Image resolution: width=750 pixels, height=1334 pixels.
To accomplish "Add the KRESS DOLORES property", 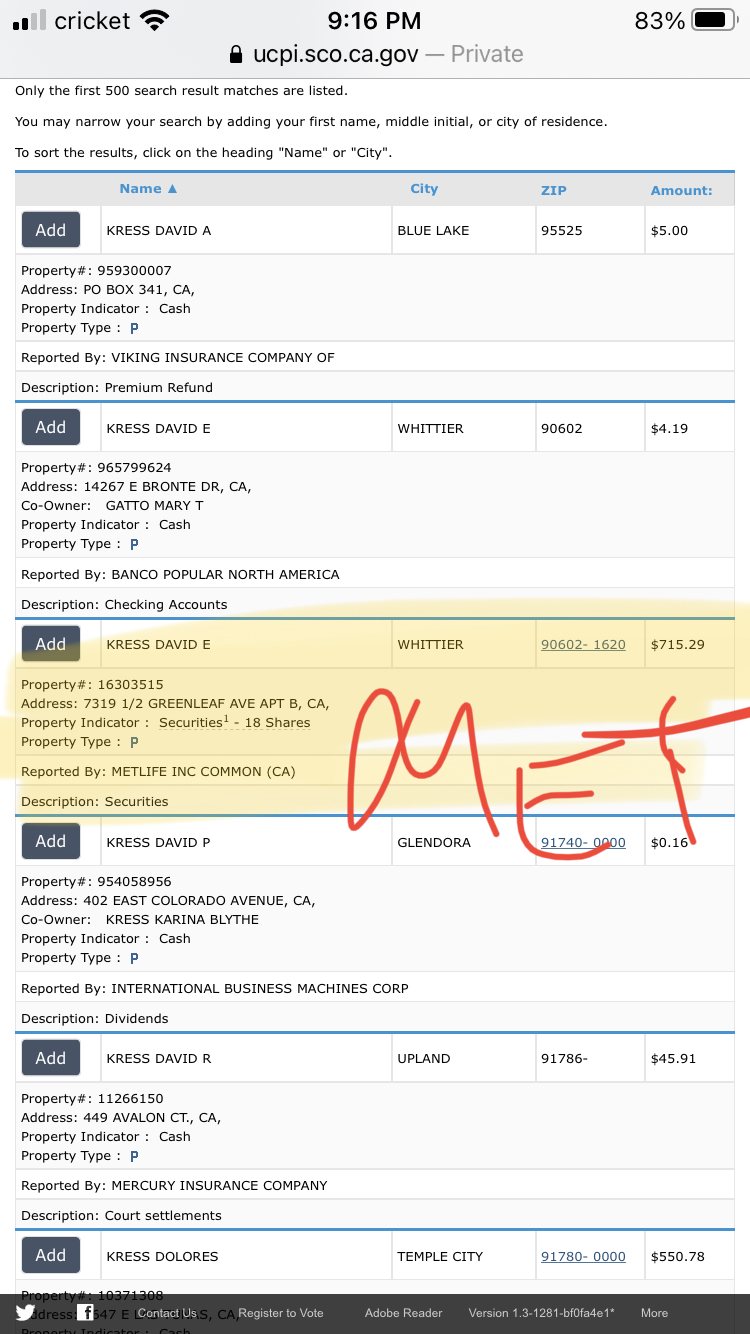I will pyautogui.click(x=51, y=1255).
